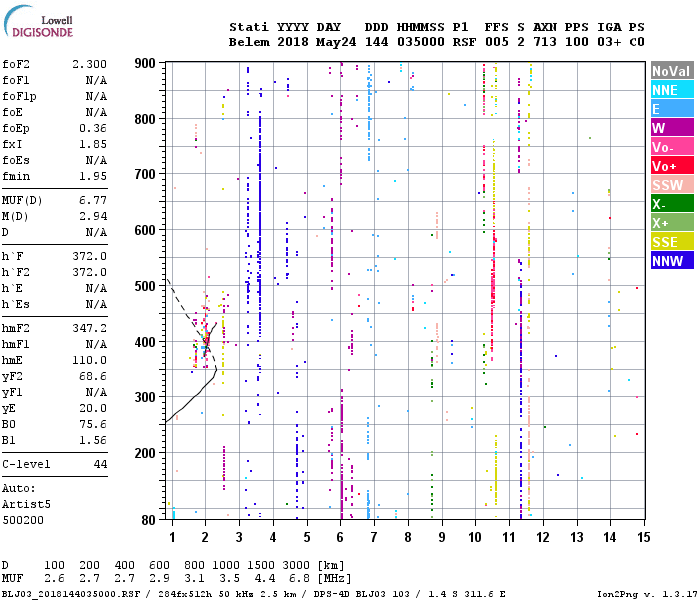Click the X+ light green legend swatch

click(672, 223)
